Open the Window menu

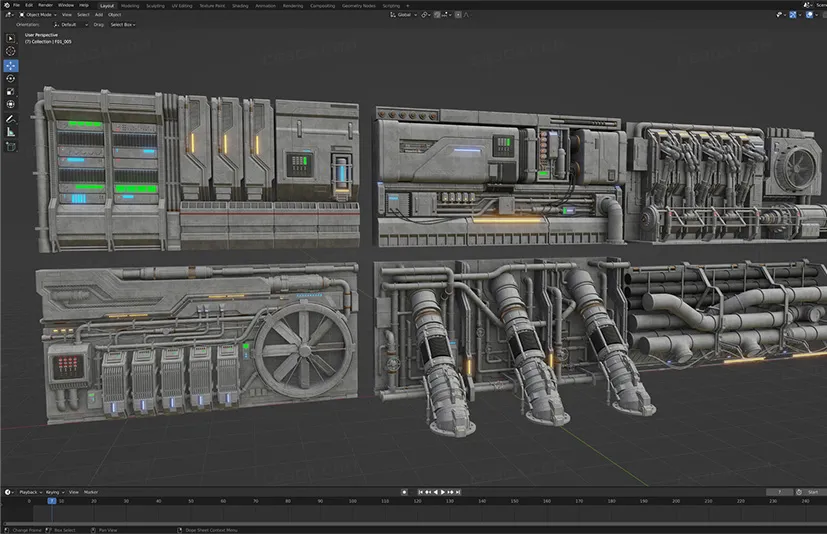tap(66, 5)
